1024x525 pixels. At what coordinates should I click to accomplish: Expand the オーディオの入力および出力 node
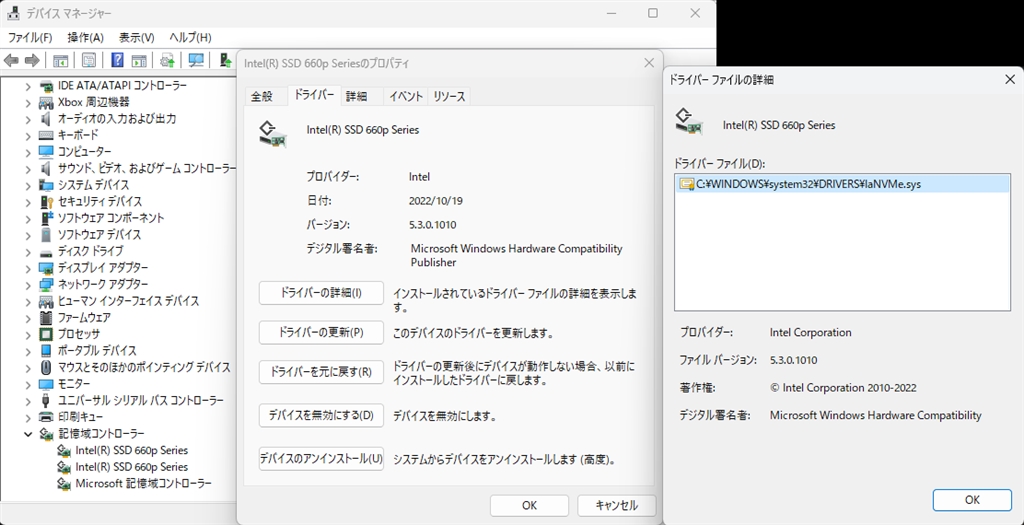(x=28, y=119)
